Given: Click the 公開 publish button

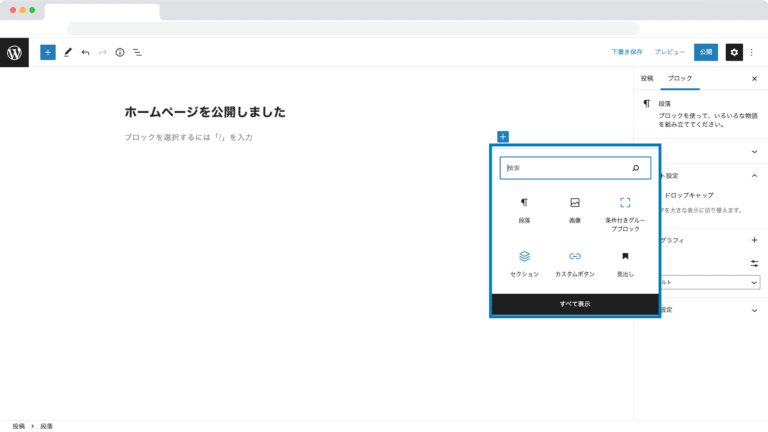Looking at the screenshot, I should pyautogui.click(x=706, y=52).
